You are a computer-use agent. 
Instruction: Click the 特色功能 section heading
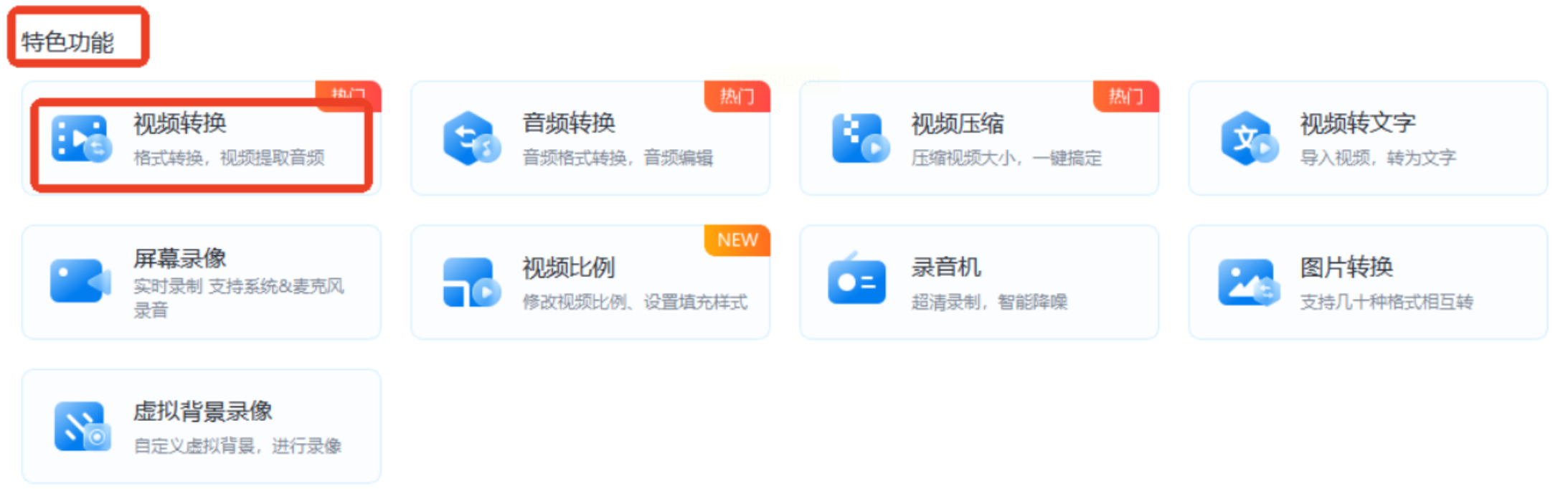tap(67, 42)
